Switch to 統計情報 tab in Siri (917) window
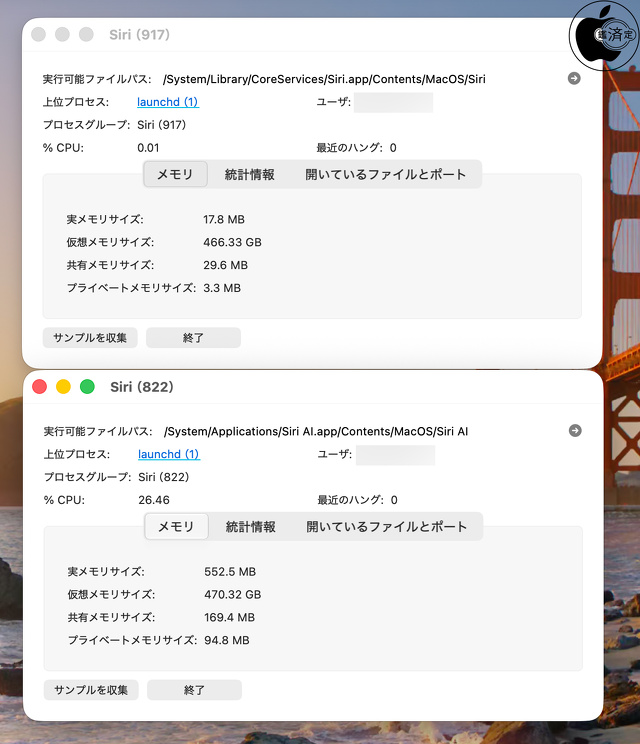The image size is (640, 744). pos(250,174)
